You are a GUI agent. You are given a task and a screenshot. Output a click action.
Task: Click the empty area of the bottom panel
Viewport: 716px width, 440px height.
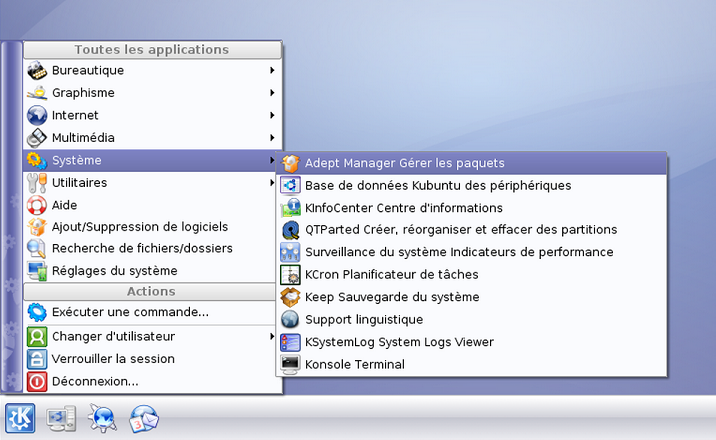[x=450, y=417]
